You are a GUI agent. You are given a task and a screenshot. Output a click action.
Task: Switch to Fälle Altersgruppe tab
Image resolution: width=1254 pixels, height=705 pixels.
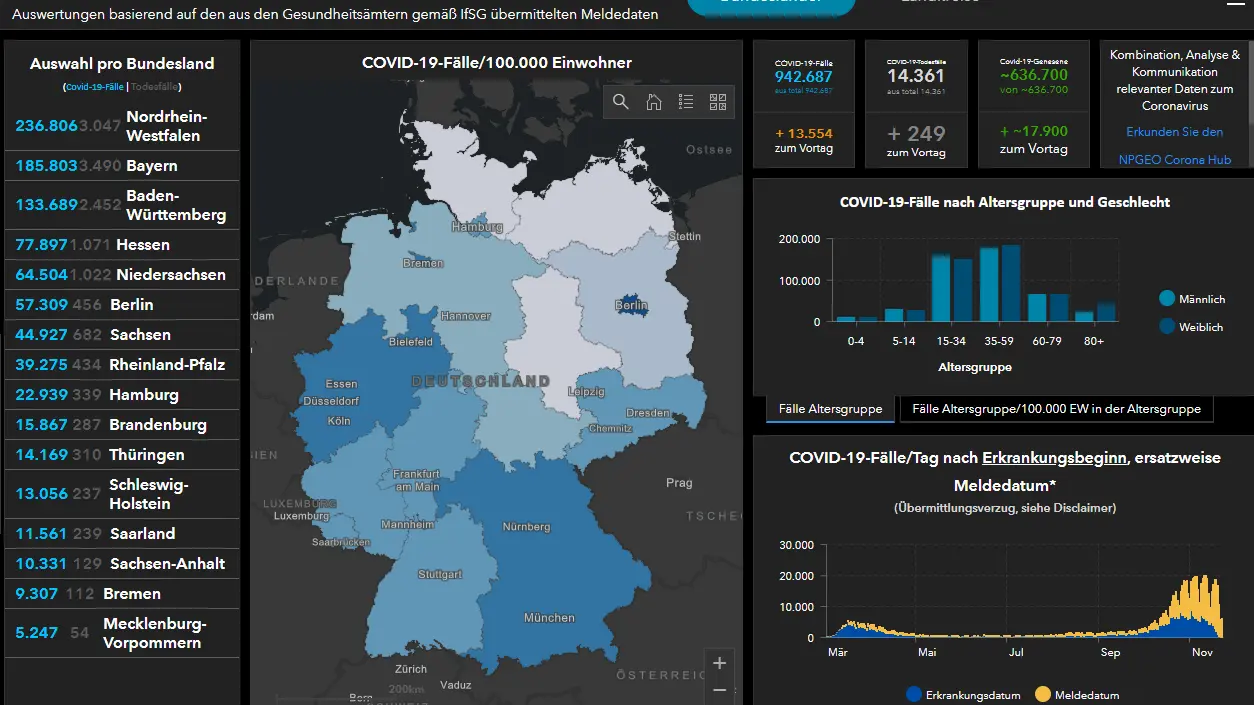830,409
